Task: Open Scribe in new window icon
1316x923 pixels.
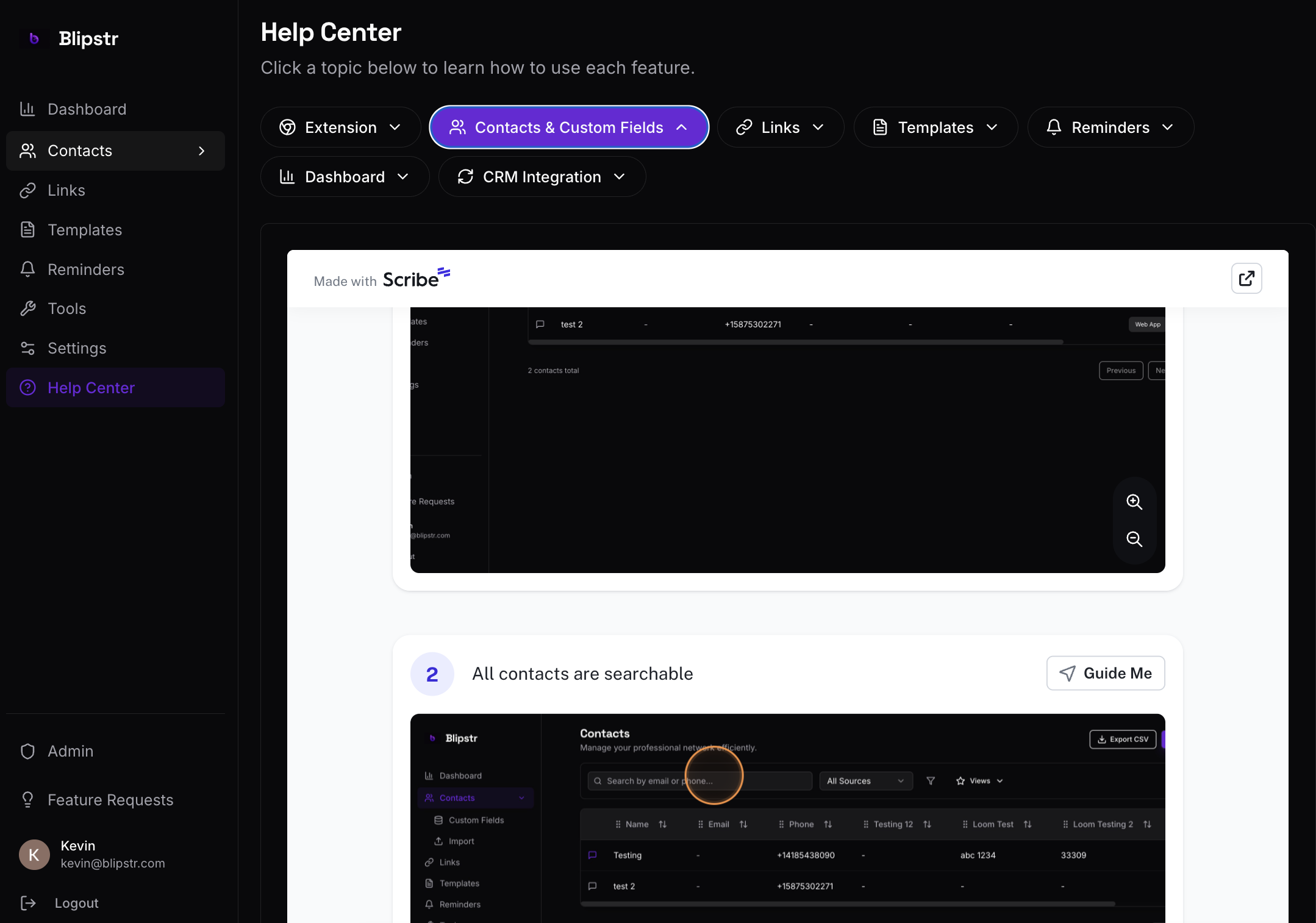Action: [1246, 279]
